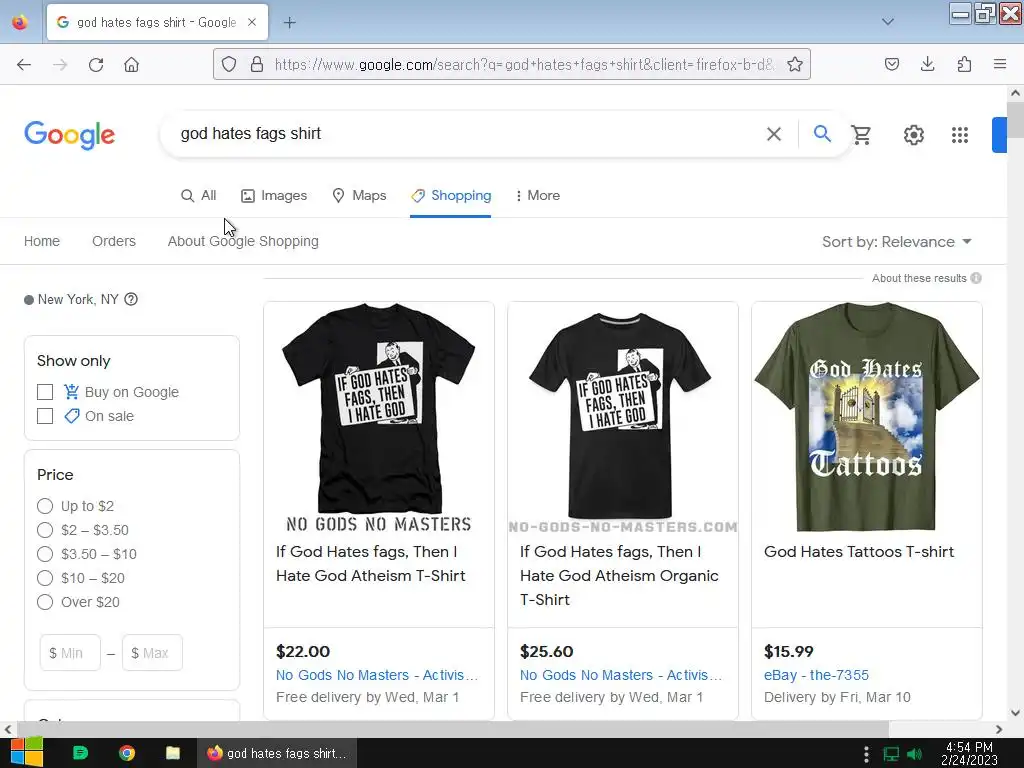Open the taskbar clock and date
Screen dimensions: 1024x768
969,753
